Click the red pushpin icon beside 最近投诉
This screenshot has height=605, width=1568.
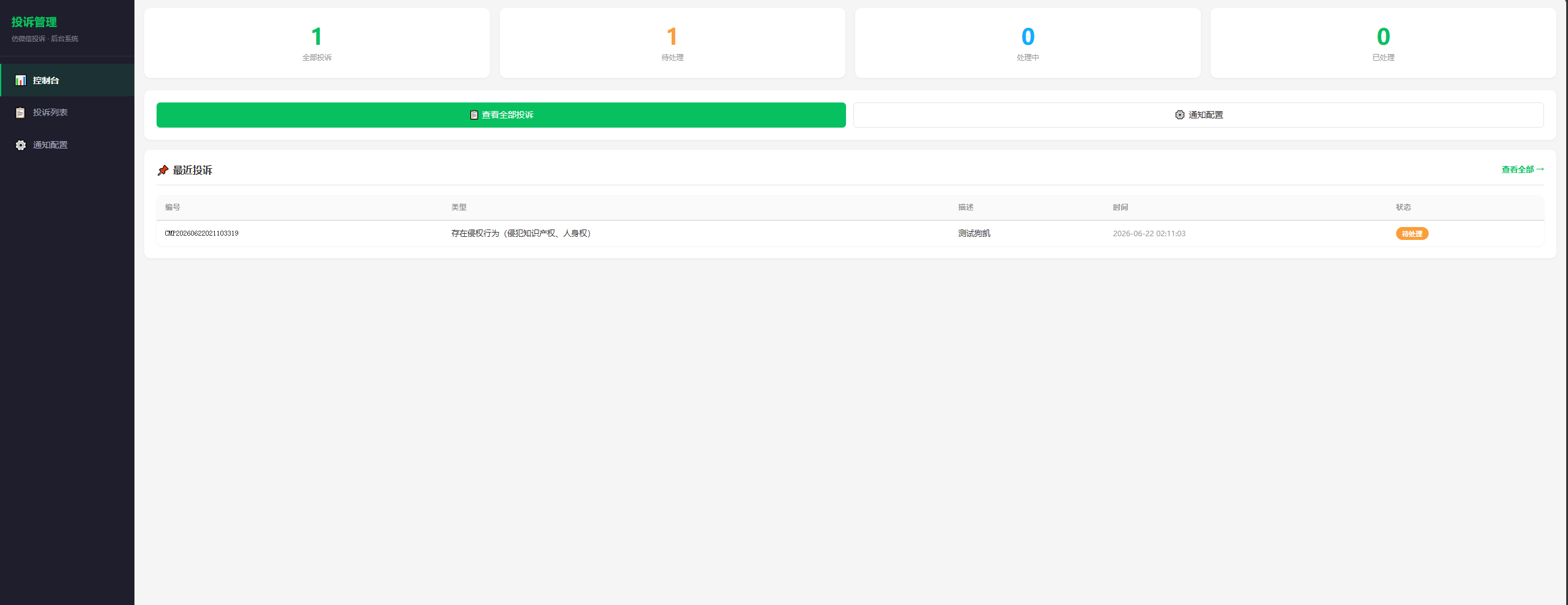tap(163, 171)
